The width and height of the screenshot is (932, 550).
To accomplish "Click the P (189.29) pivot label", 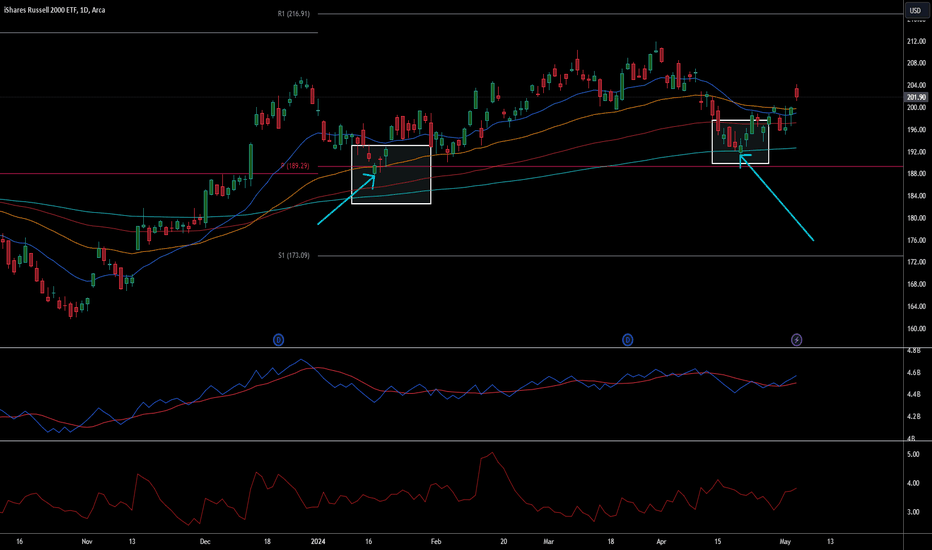I will [295, 166].
